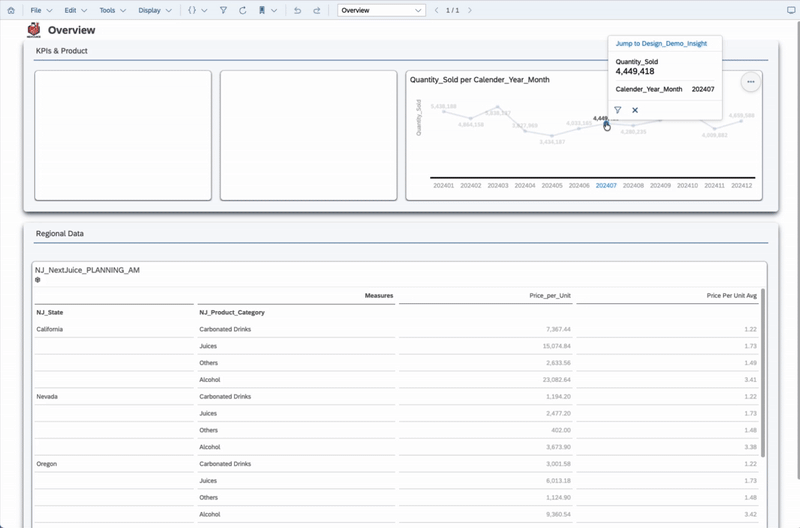Open the chart's more actions ellipsis button

751,82
